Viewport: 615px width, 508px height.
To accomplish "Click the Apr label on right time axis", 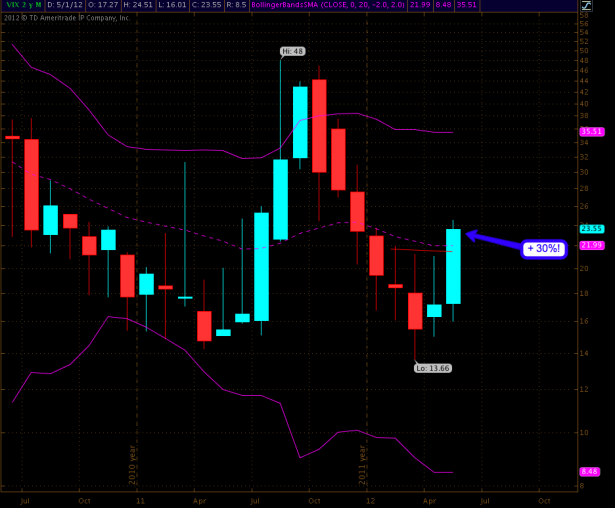I will pyautogui.click(x=431, y=498).
